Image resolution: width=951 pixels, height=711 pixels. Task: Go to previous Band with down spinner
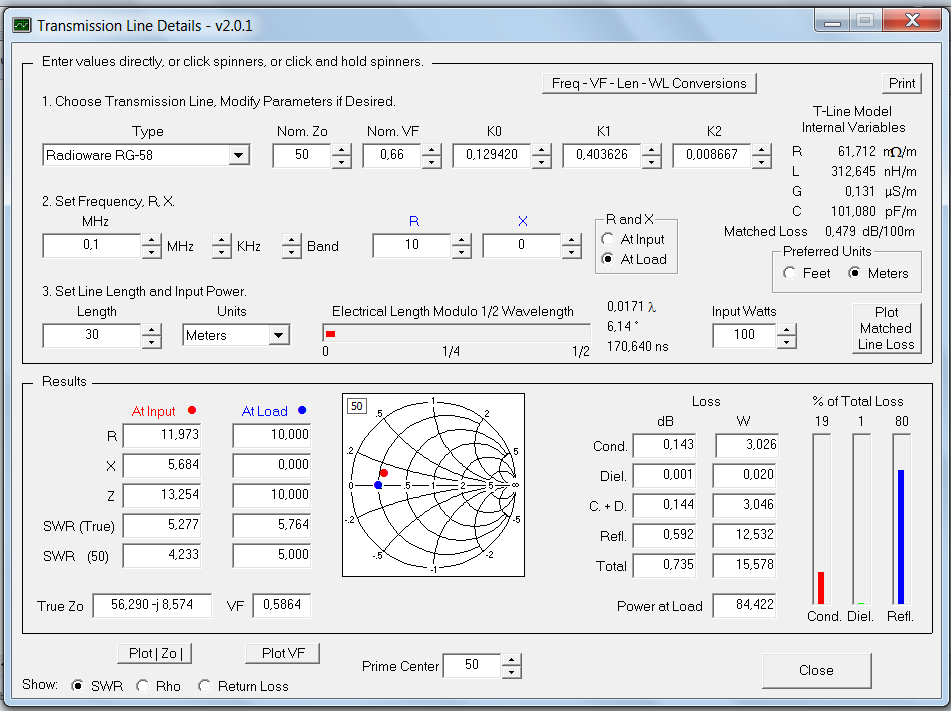(x=292, y=252)
